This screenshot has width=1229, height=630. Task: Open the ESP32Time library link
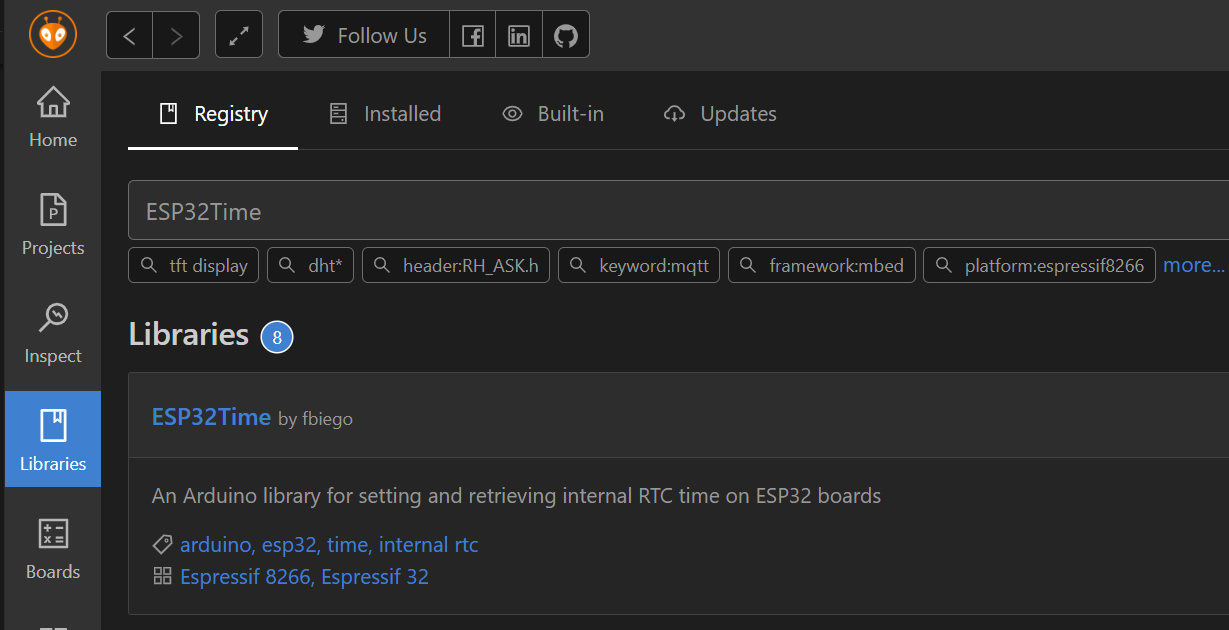[x=211, y=417]
